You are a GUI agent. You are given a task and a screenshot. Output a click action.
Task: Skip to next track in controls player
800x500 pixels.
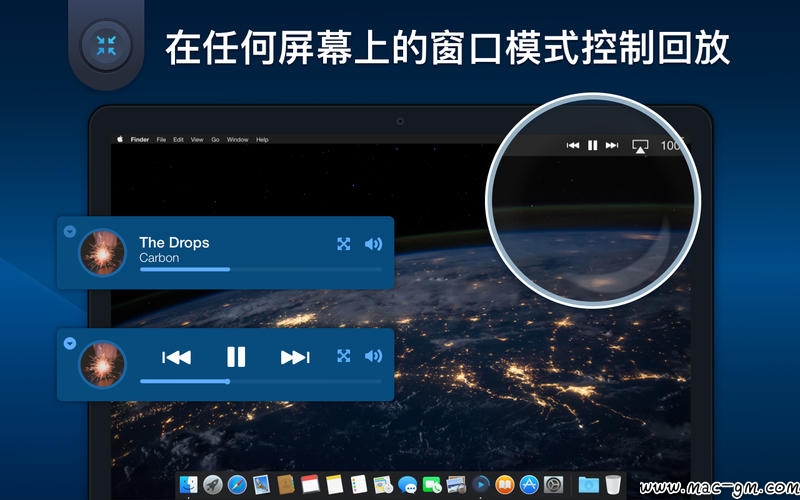[295, 357]
